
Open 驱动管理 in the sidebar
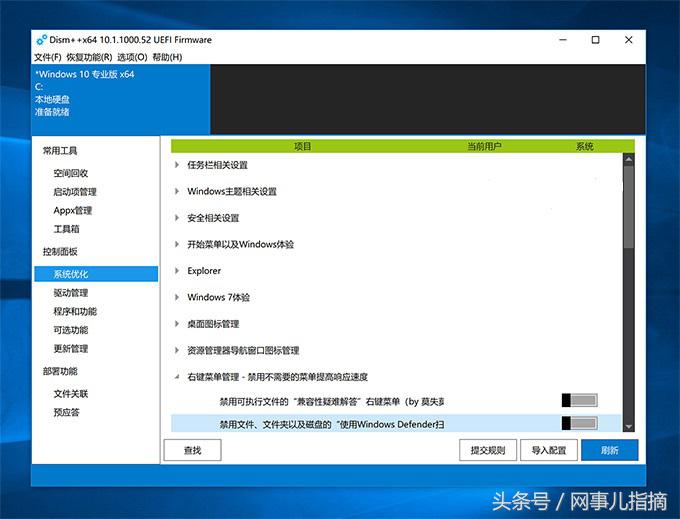71,293
